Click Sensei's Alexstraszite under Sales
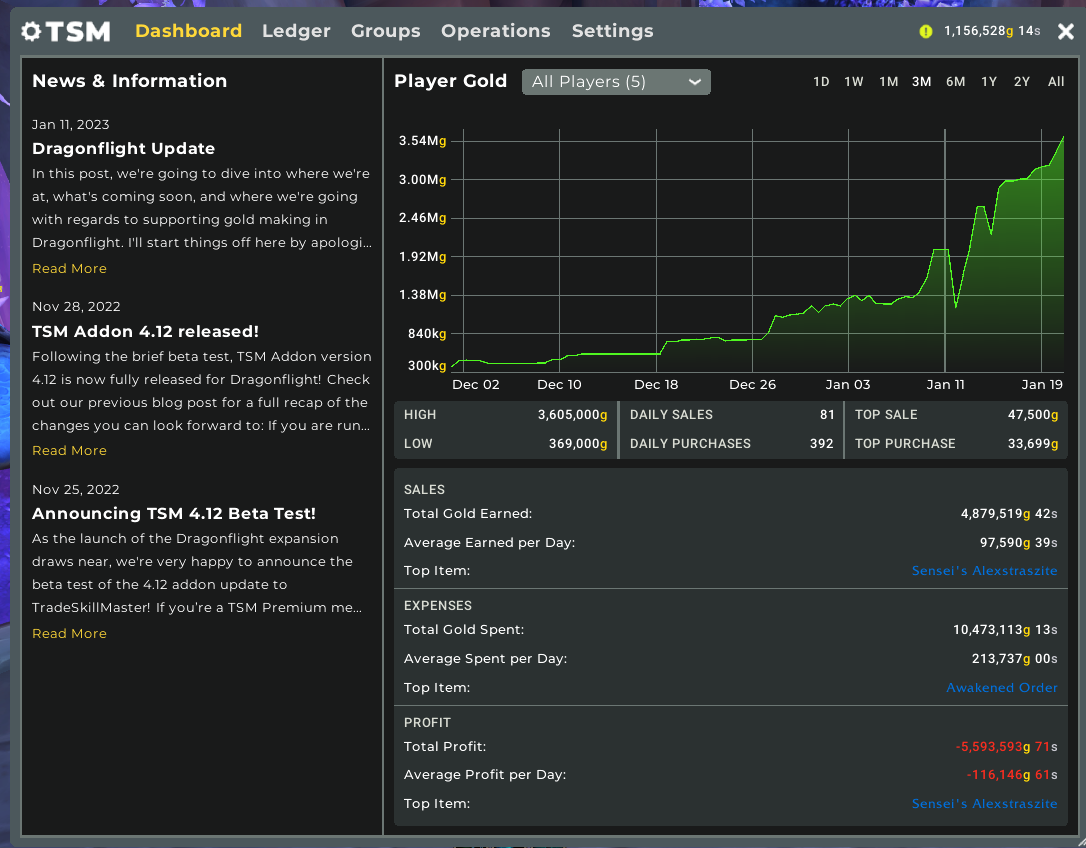The height and width of the screenshot is (848, 1086). pos(984,571)
